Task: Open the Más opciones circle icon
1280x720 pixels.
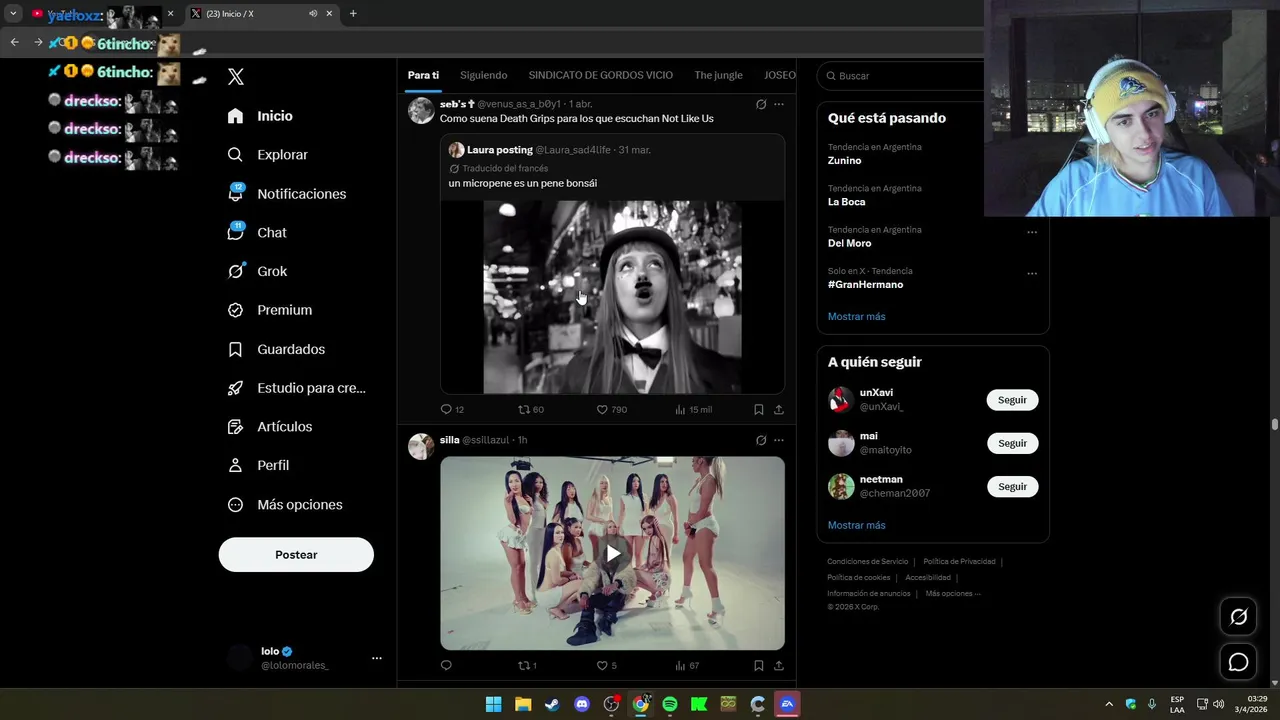Action: 235,505
